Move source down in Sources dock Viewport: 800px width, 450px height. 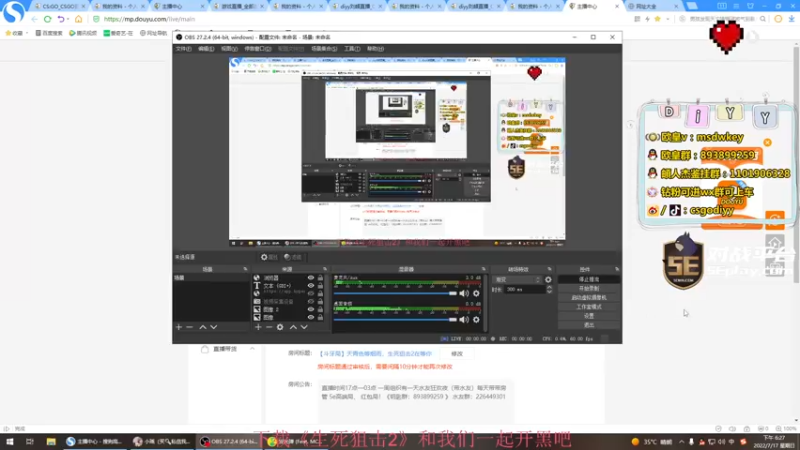point(304,327)
